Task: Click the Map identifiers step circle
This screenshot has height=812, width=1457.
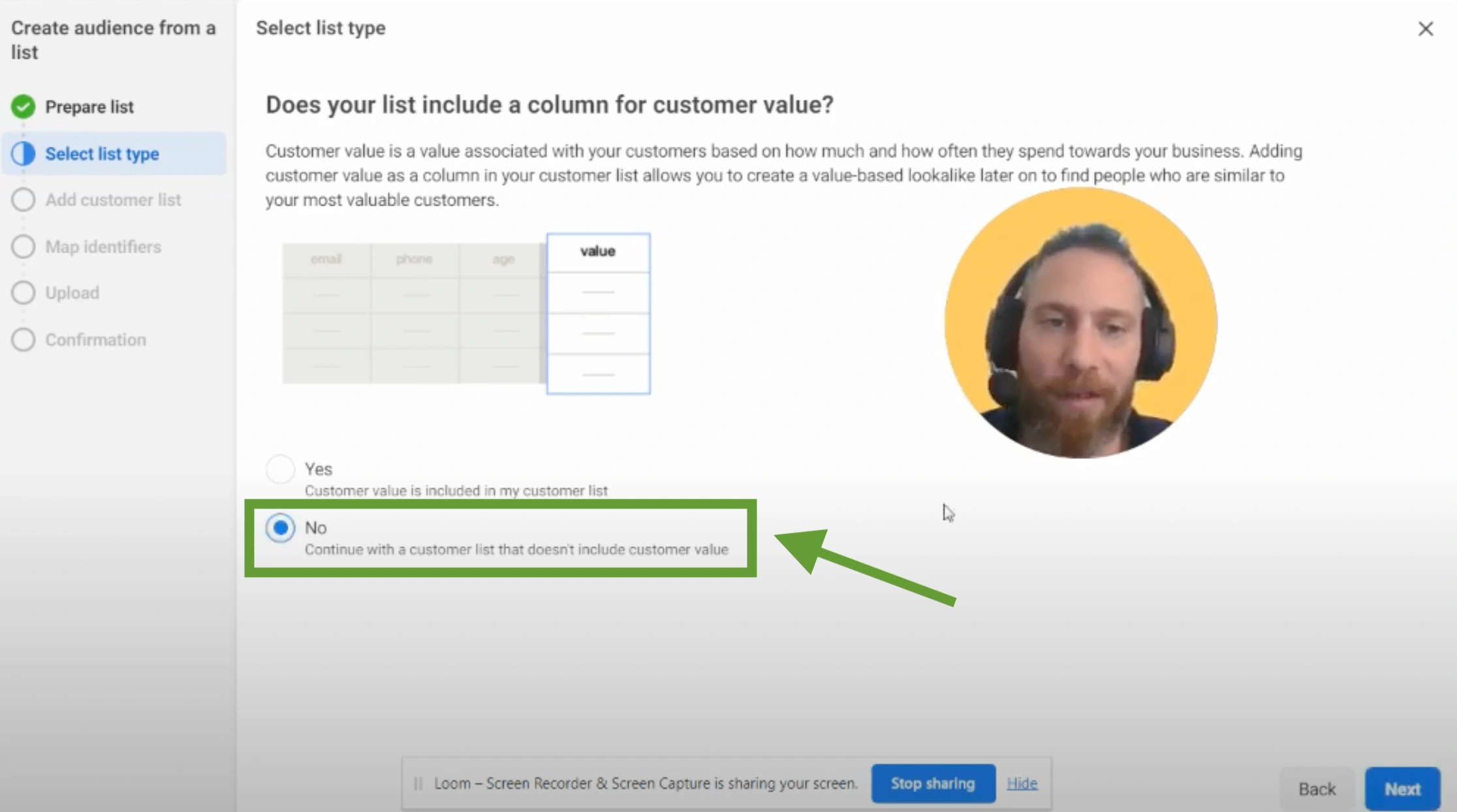Action: tap(23, 247)
